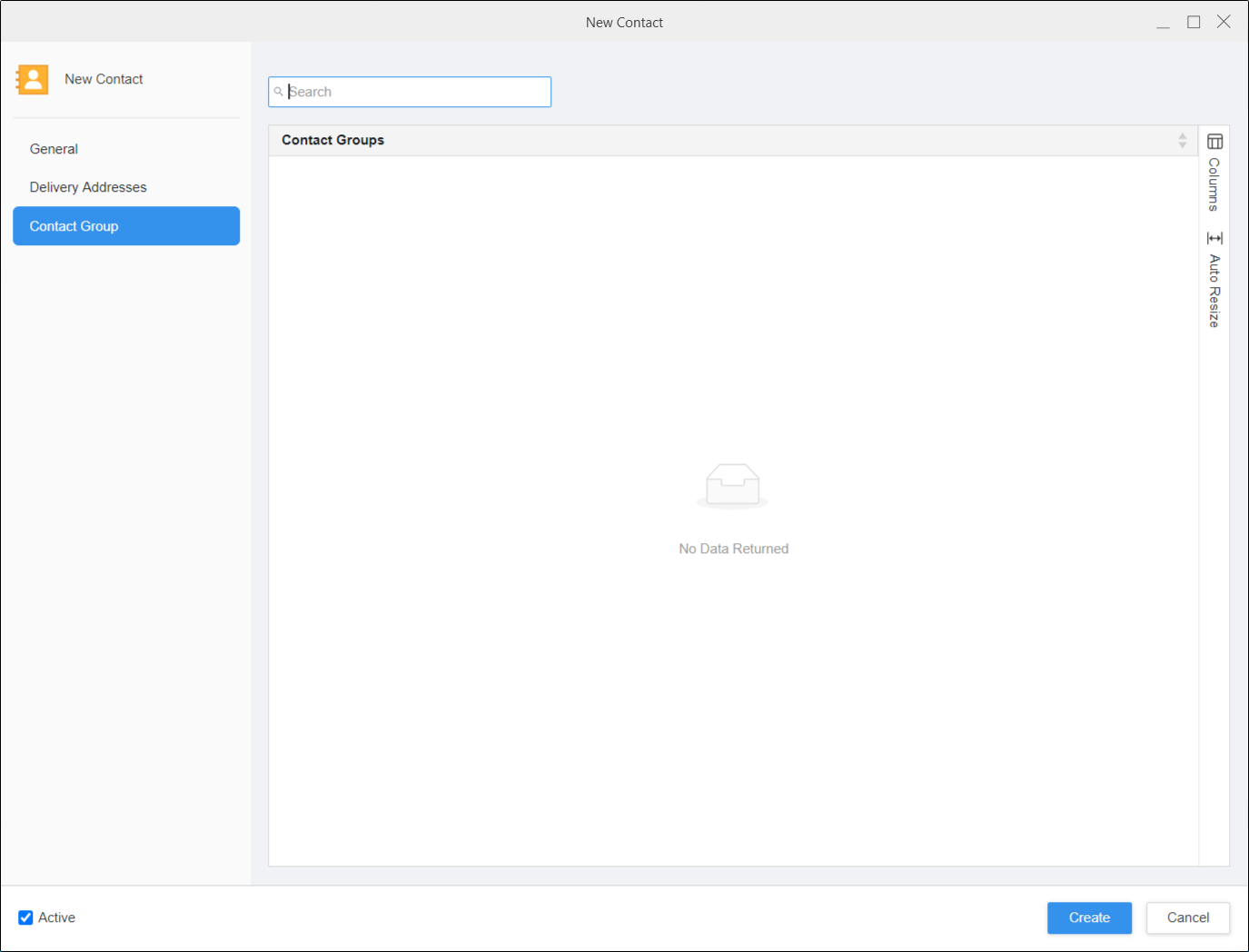Click the Auto Resize arrows icon
The height and width of the screenshot is (952, 1249).
click(x=1214, y=238)
